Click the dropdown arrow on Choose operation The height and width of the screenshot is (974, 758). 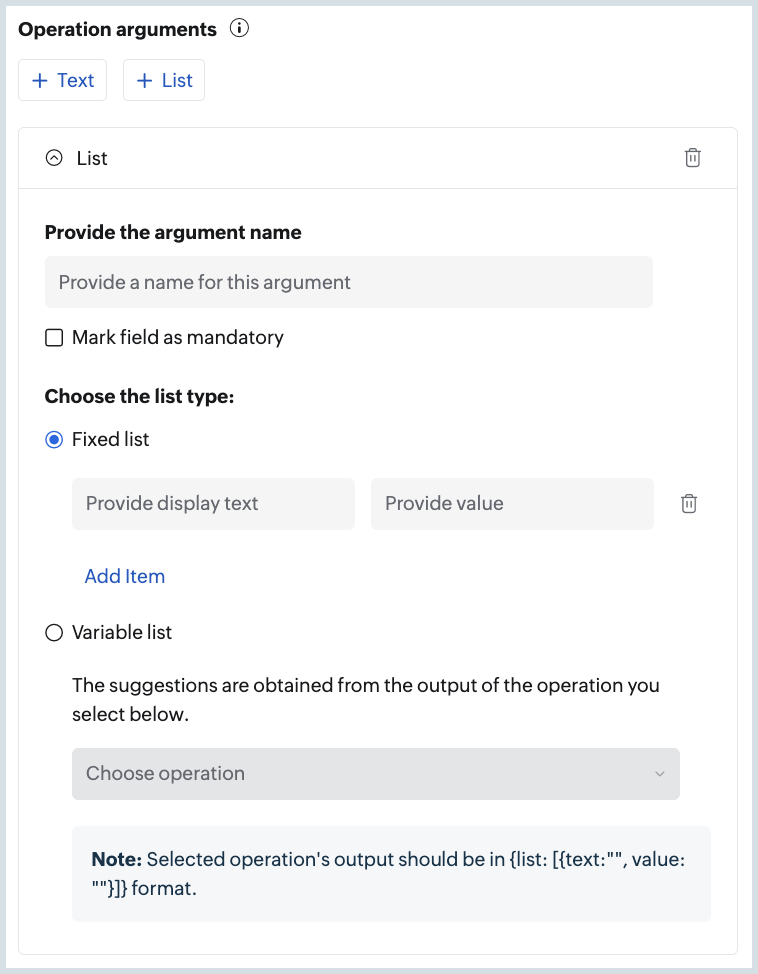pyautogui.click(x=659, y=773)
